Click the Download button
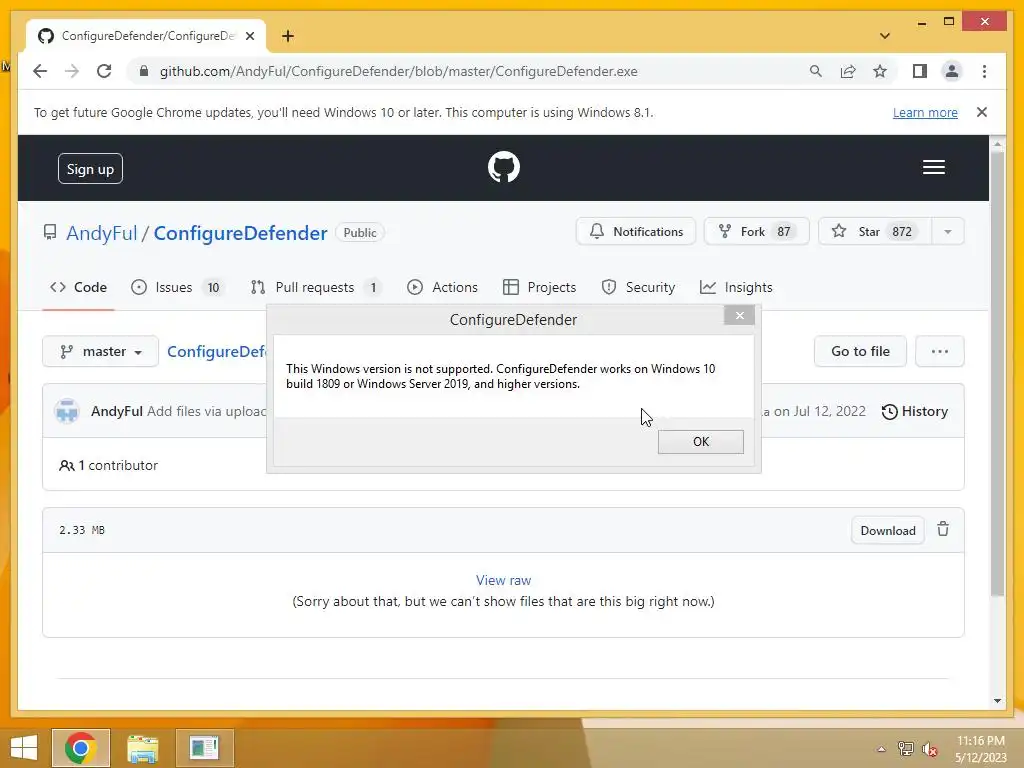The width and height of the screenshot is (1024, 768). (x=888, y=530)
